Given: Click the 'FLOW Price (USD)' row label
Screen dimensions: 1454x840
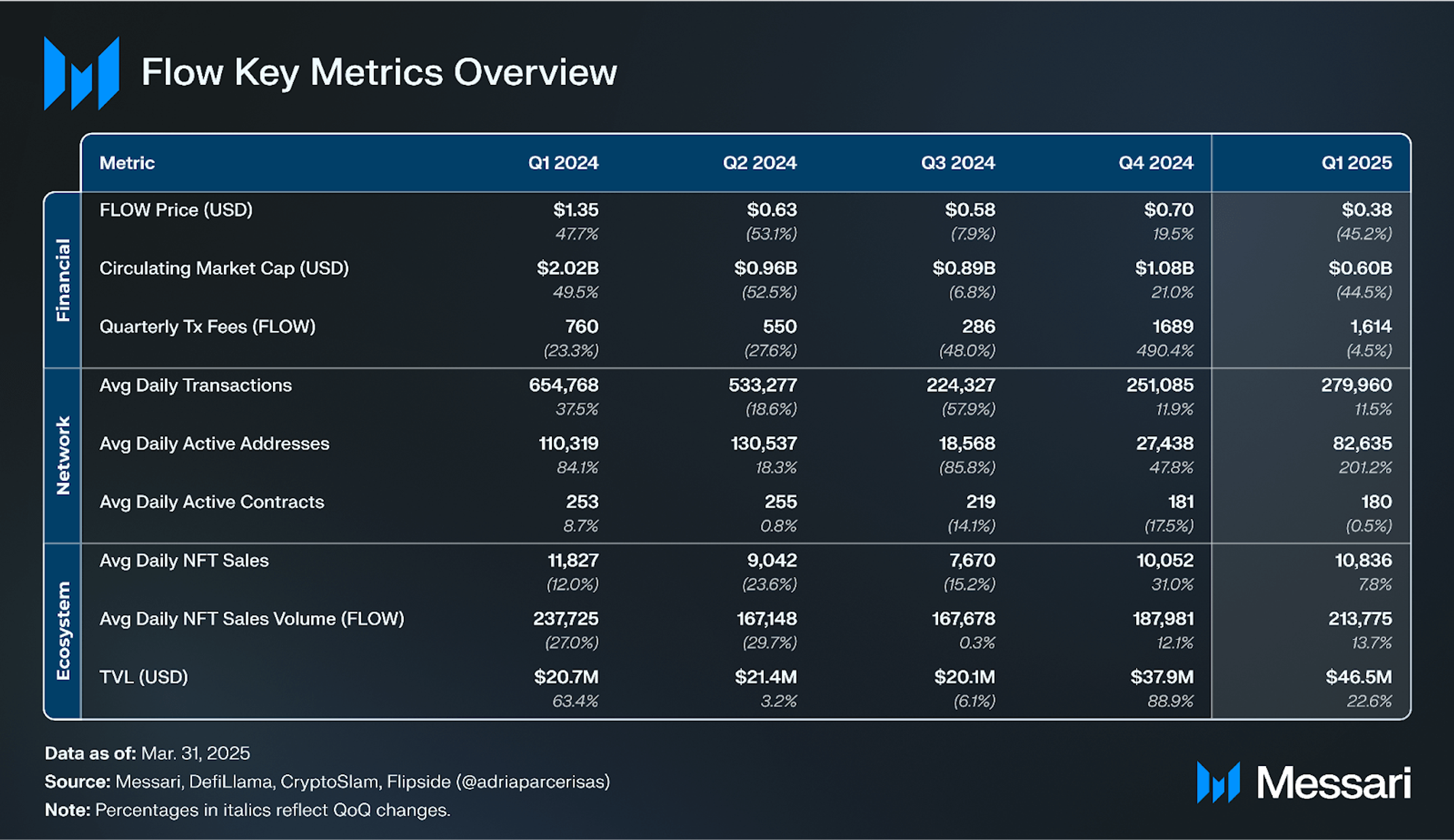Looking at the screenshot, I should pos(176,210).
